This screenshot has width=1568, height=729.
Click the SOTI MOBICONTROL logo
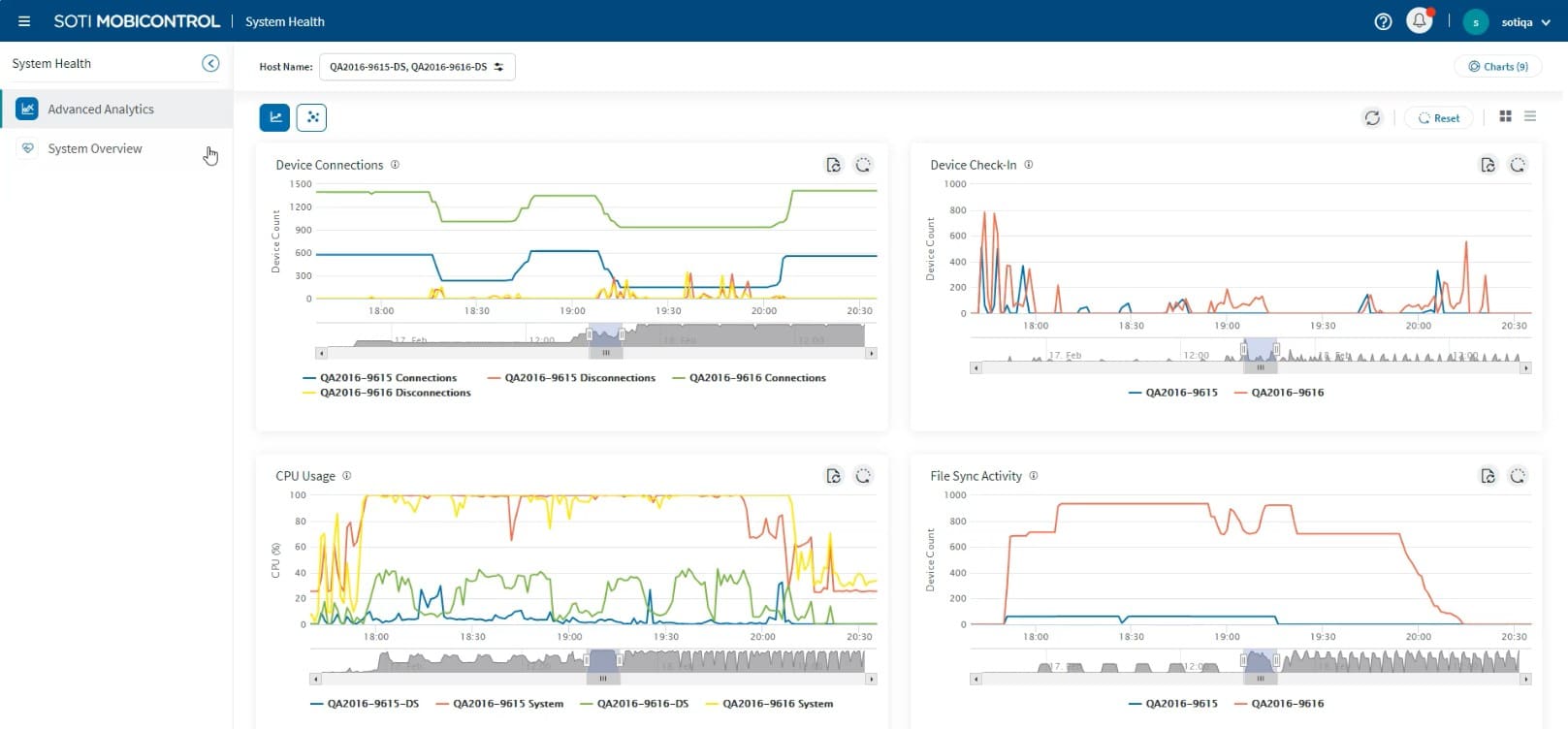click(x=137, y=21)
